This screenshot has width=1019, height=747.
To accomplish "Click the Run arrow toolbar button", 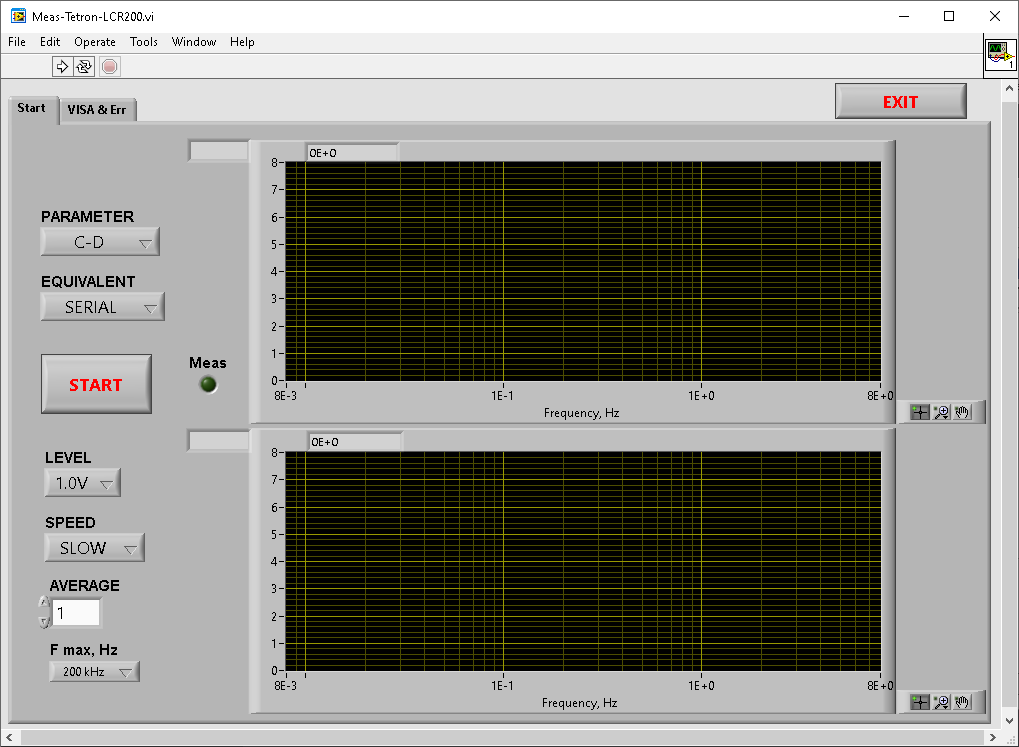I will pos(62,66).
